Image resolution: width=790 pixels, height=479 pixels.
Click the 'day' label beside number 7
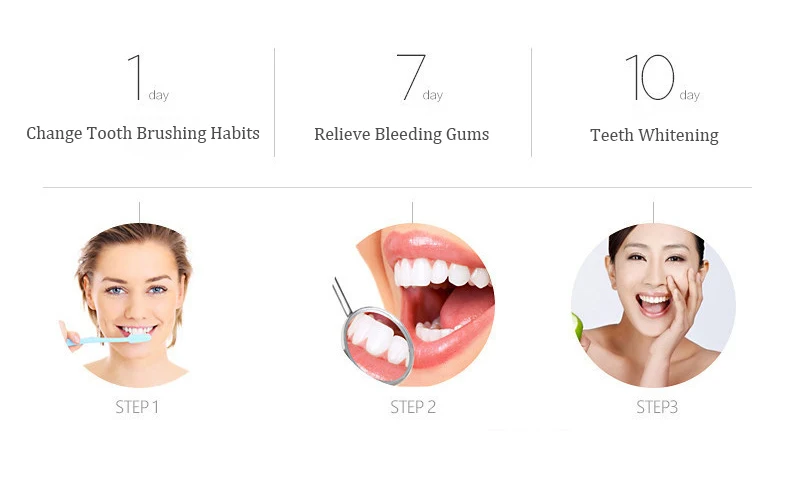(x=433, y=95)
